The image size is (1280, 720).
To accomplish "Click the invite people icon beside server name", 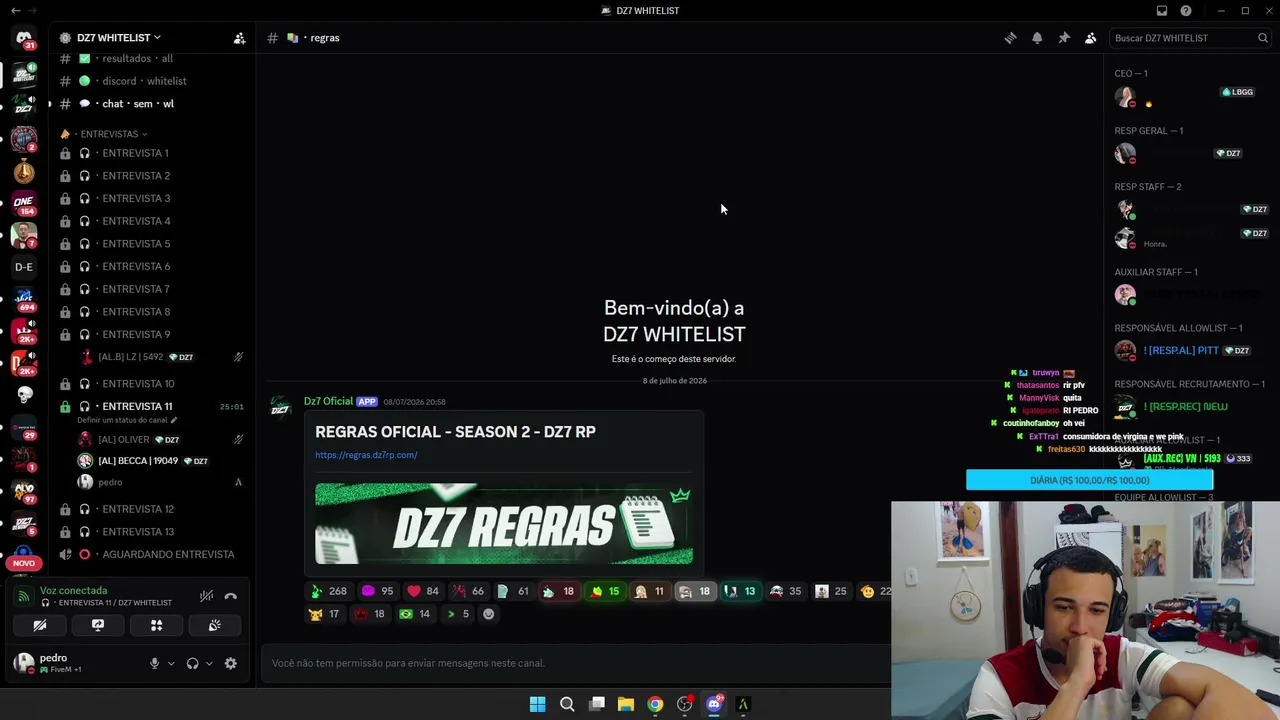I will pos(239,38).
